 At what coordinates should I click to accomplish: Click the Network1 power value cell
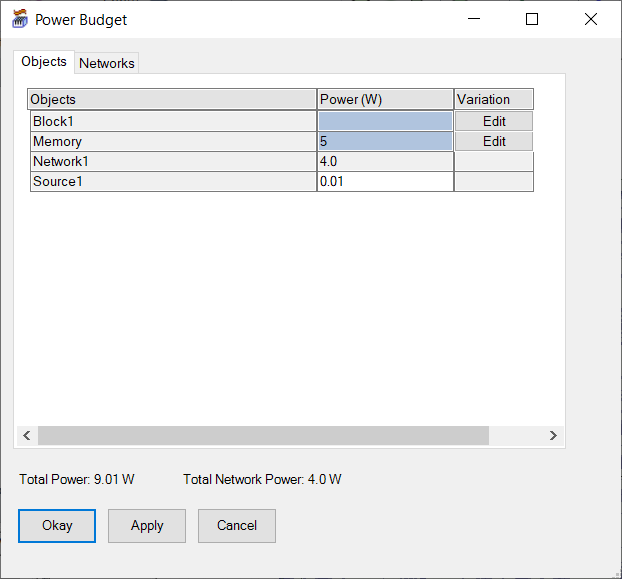(x=385, y=161)
